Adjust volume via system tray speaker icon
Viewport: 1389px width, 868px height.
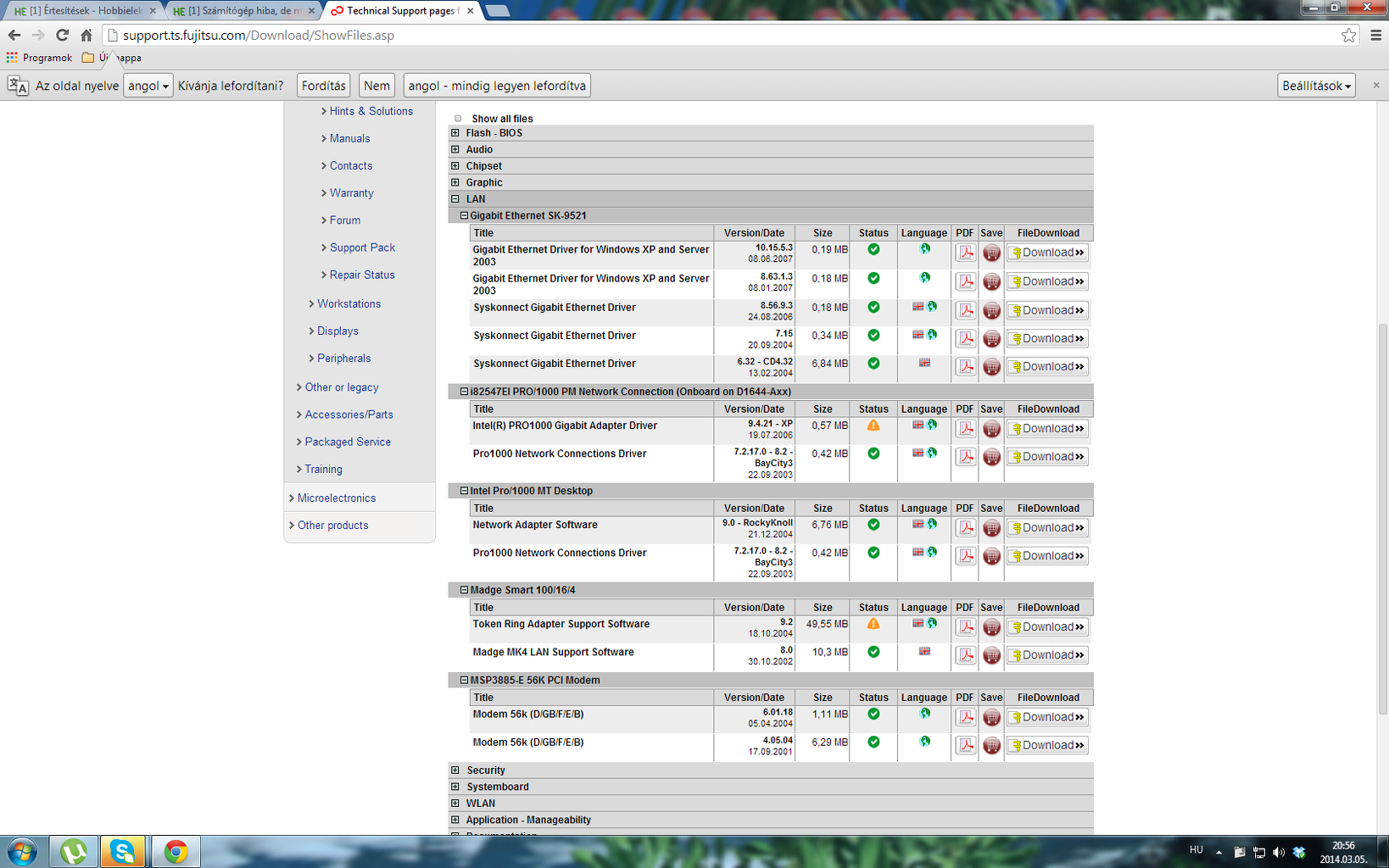click(1279, 852)
